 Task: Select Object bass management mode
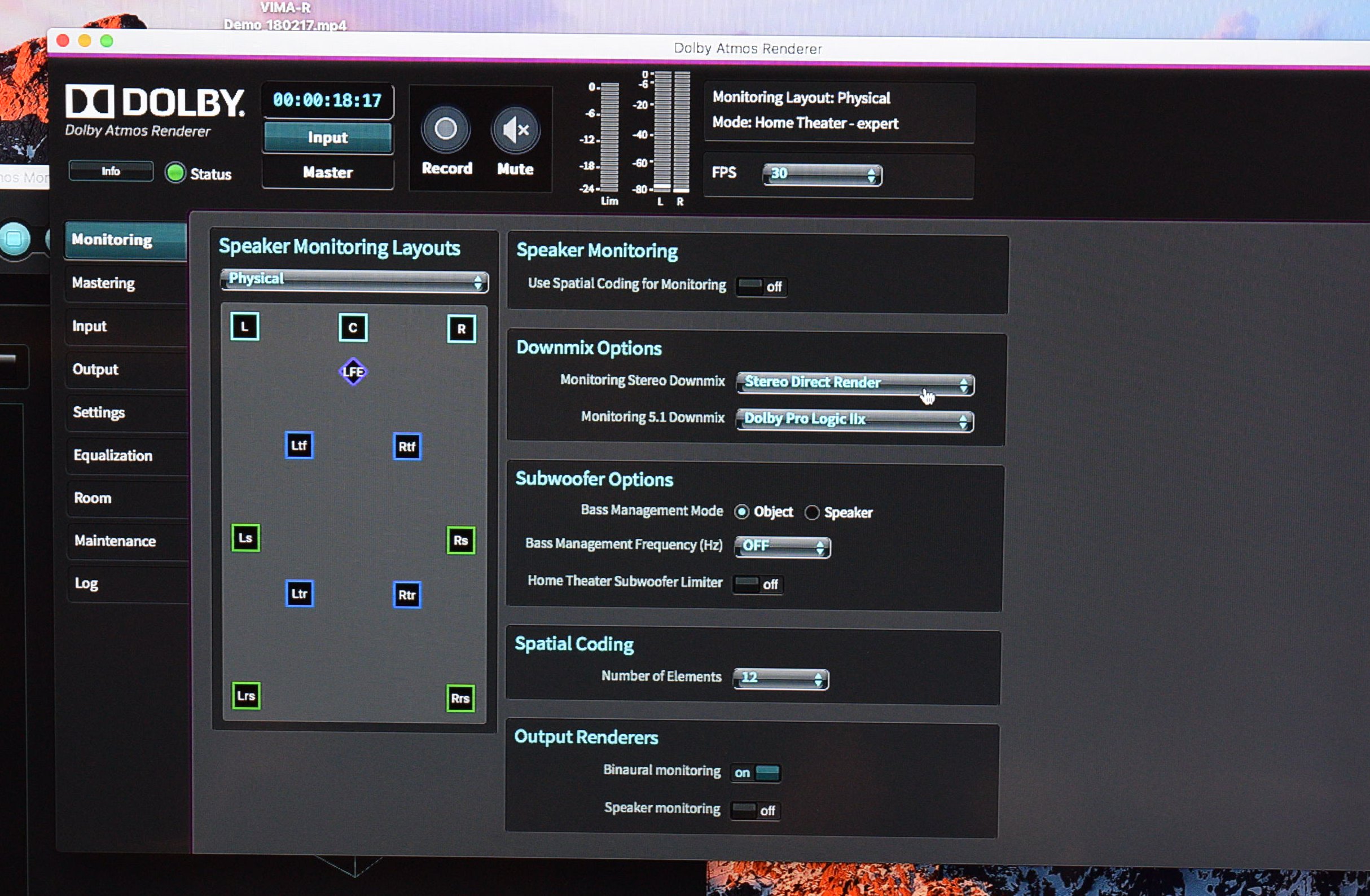point(741,512)
